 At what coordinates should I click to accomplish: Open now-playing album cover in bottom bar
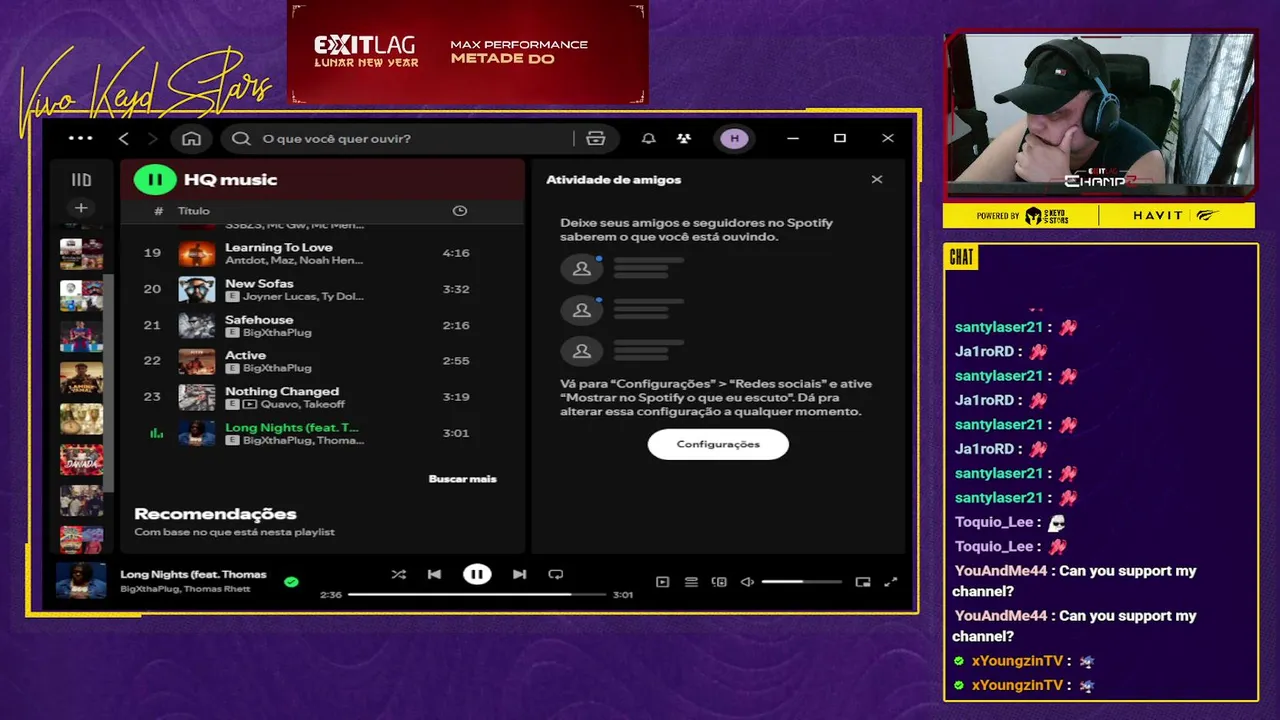tap(81, 581)
